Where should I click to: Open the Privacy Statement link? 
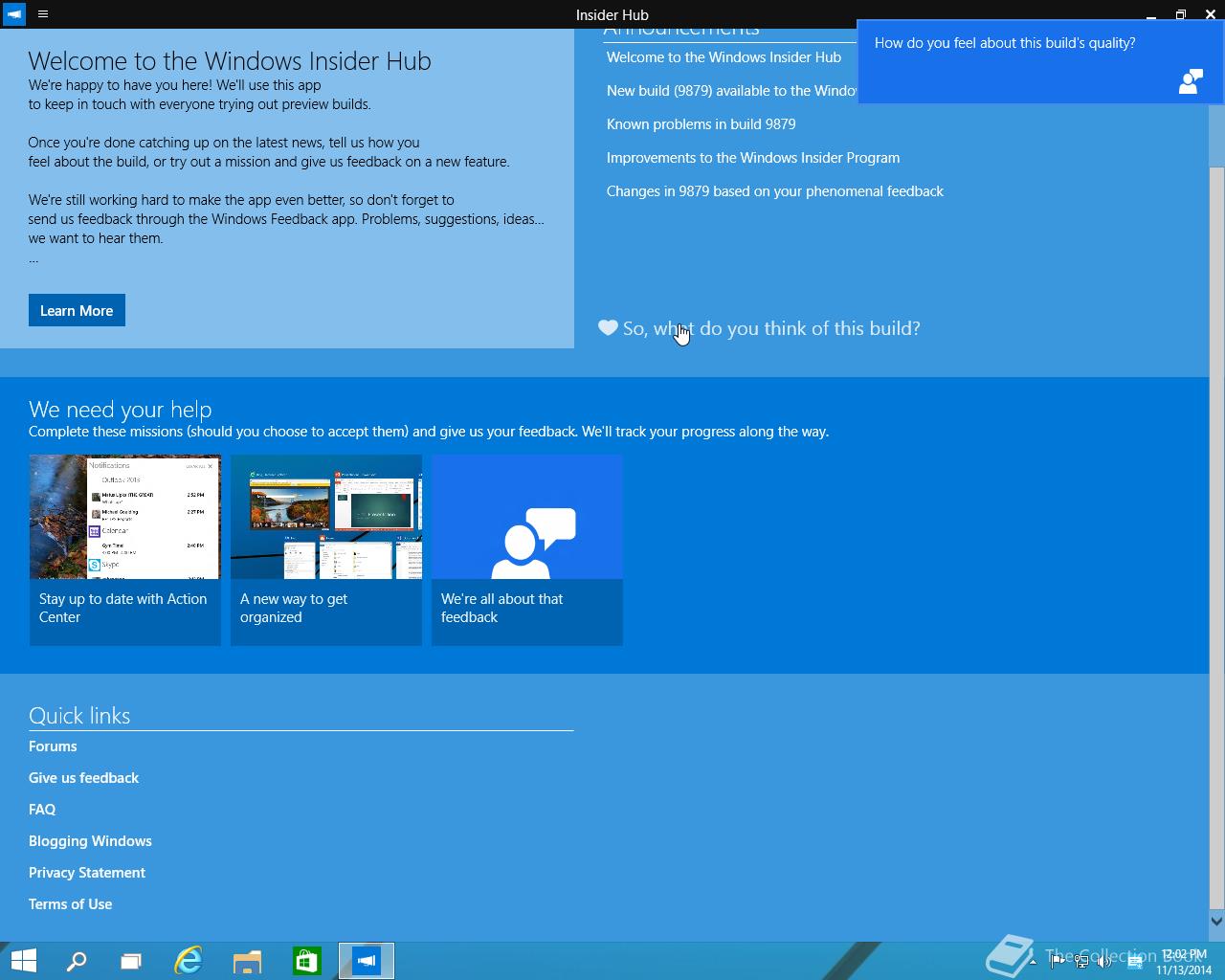pos(87,873)
